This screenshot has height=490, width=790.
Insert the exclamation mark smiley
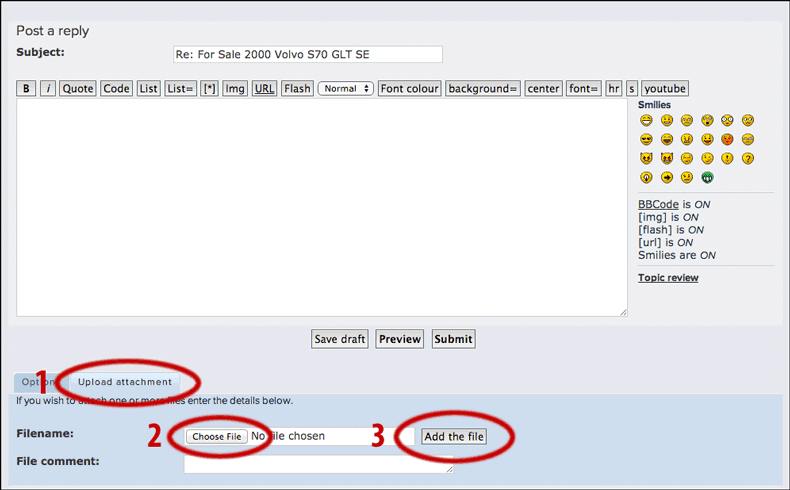pyautogui.click(x=727, y=159)
